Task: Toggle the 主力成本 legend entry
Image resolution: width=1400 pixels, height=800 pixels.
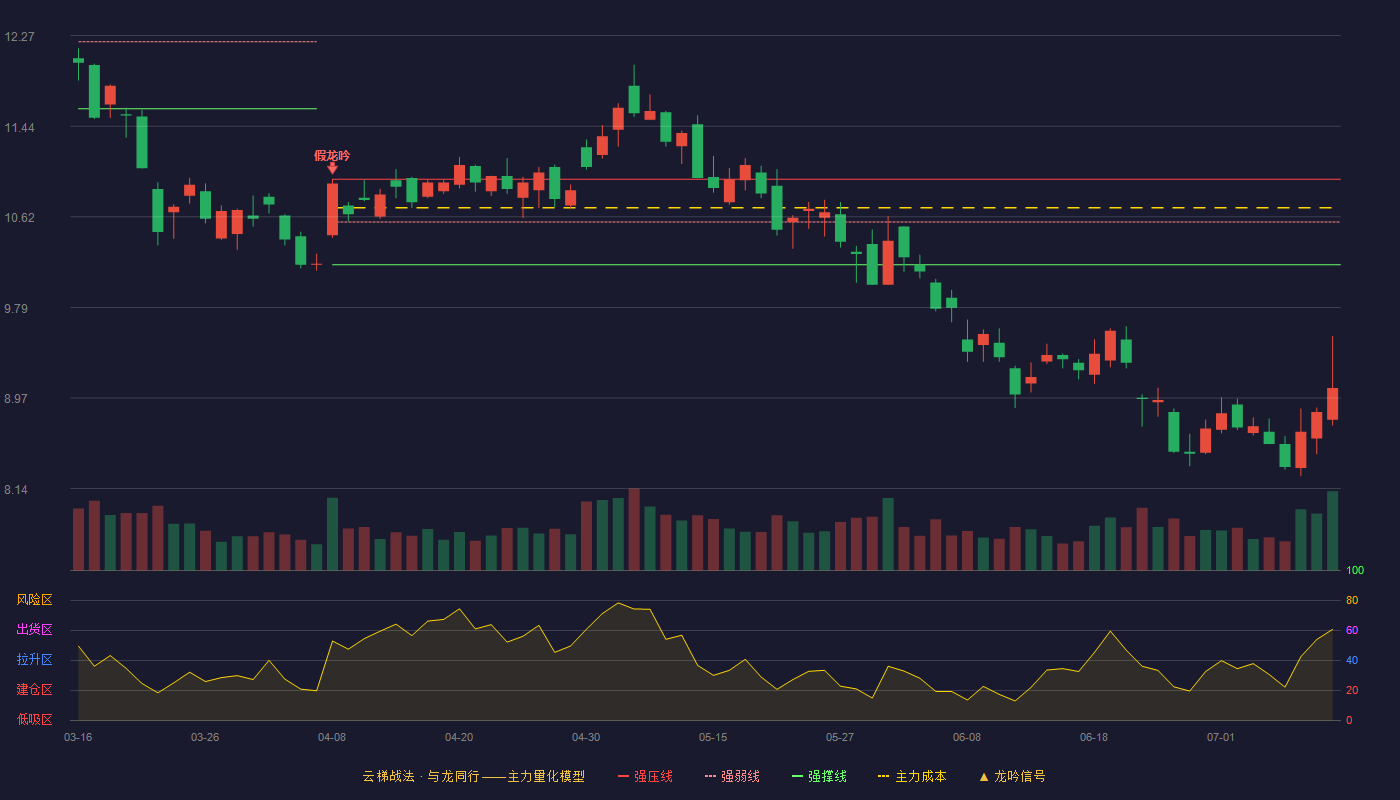Action: click(x=912, y=776)
